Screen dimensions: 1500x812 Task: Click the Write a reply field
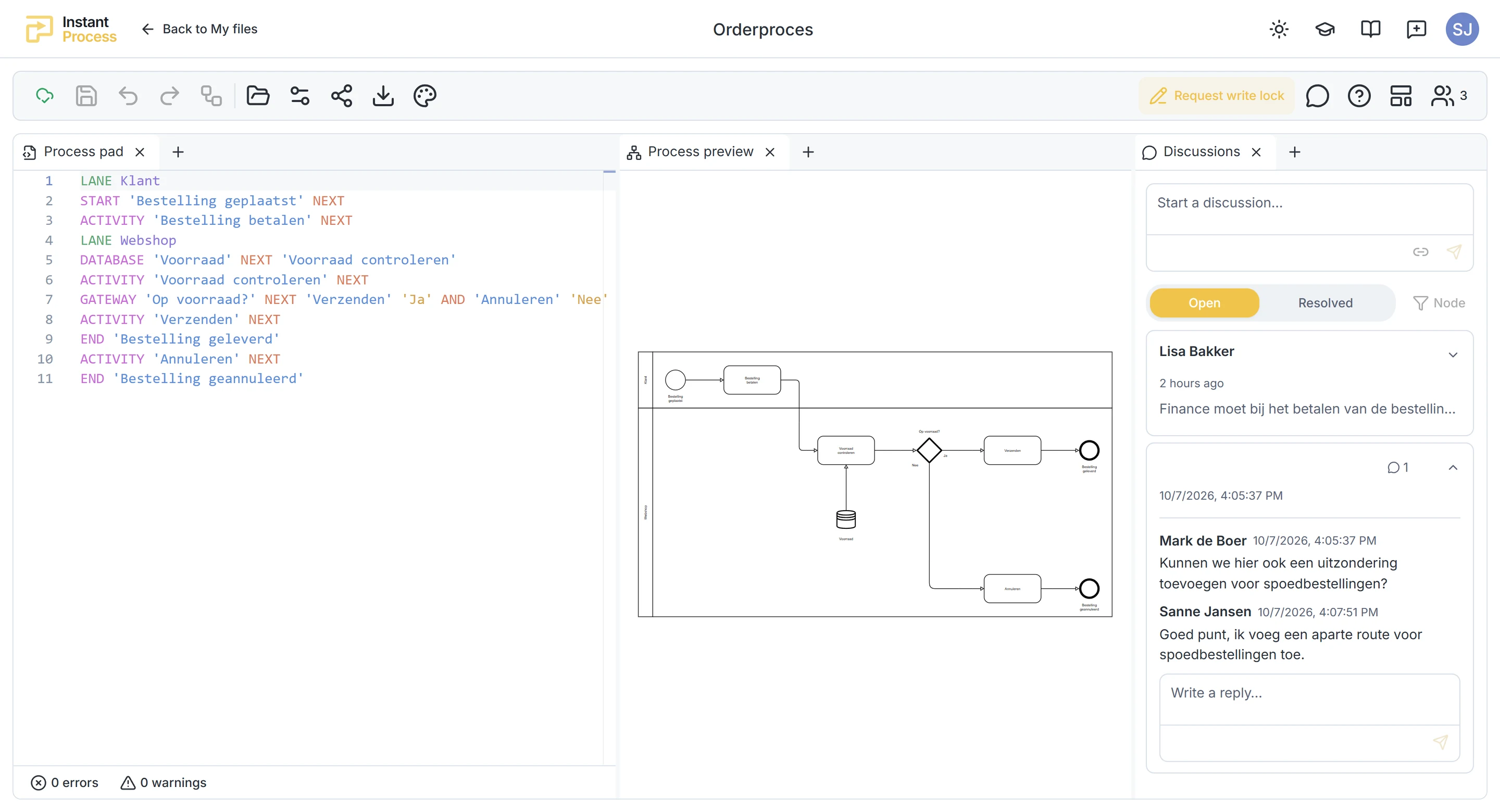1309,699
